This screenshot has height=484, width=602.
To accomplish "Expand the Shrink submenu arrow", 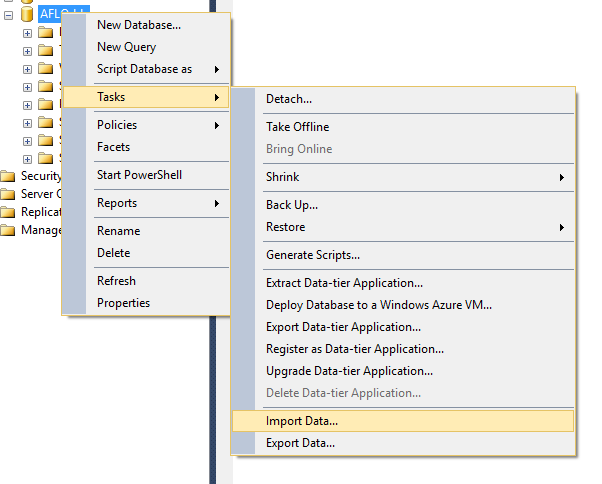I will click(x=562, y=177).
